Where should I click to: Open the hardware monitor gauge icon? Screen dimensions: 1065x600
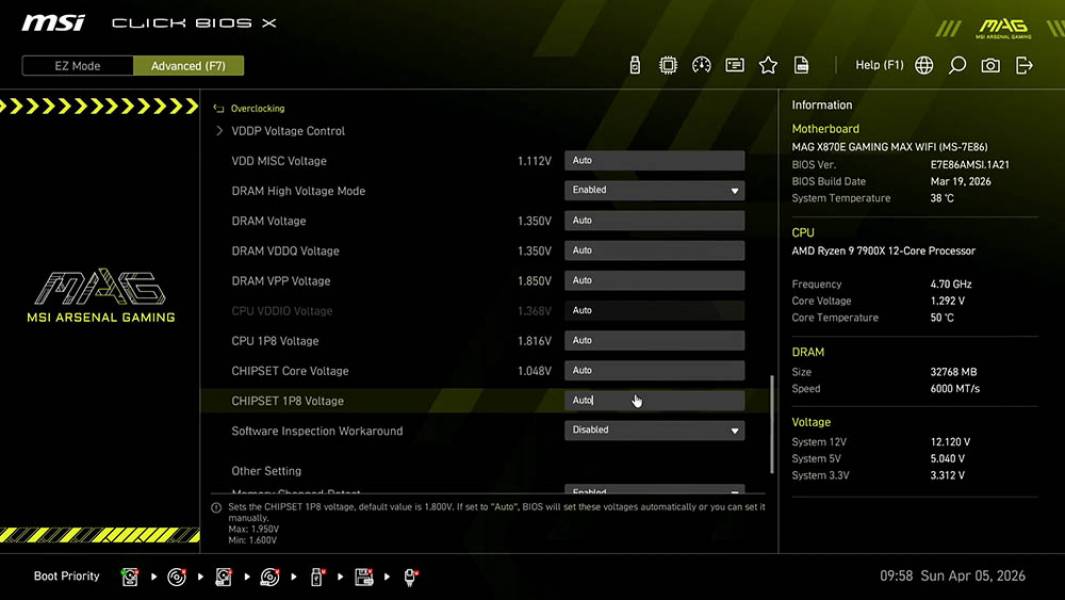pyautogui.click(x=701, y=64)
